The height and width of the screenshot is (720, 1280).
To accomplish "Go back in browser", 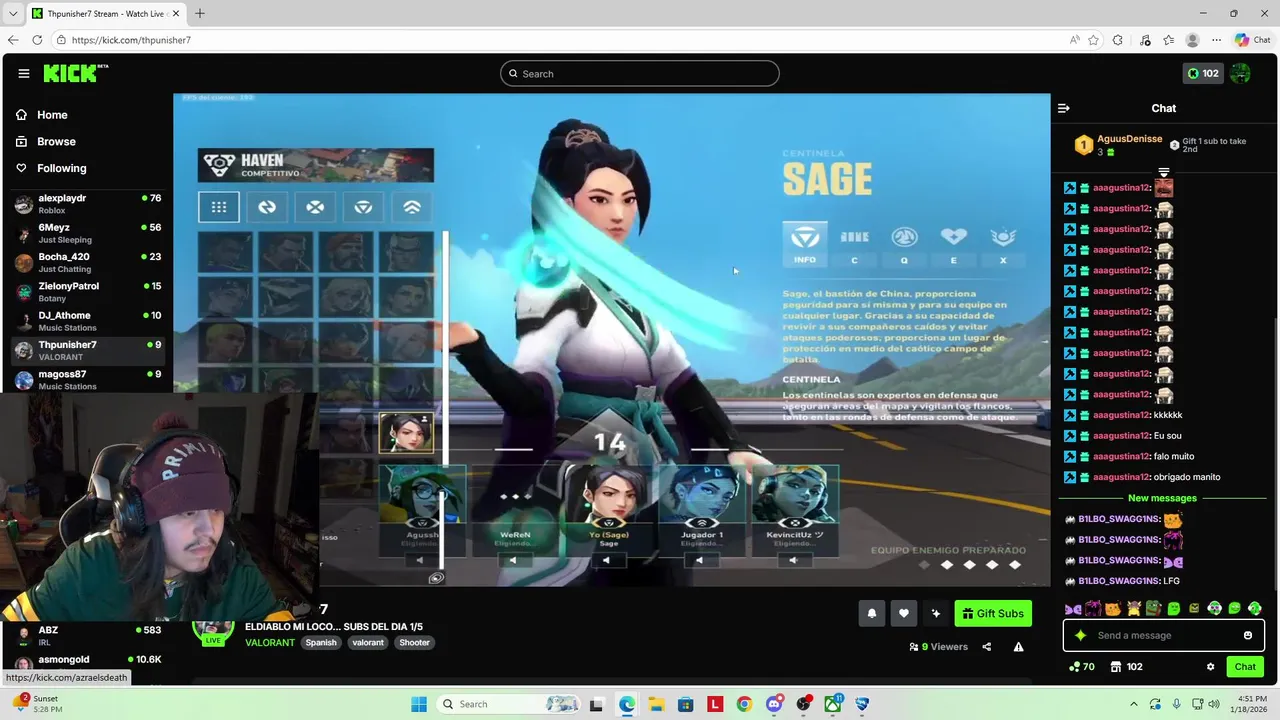I will point(13,40).
